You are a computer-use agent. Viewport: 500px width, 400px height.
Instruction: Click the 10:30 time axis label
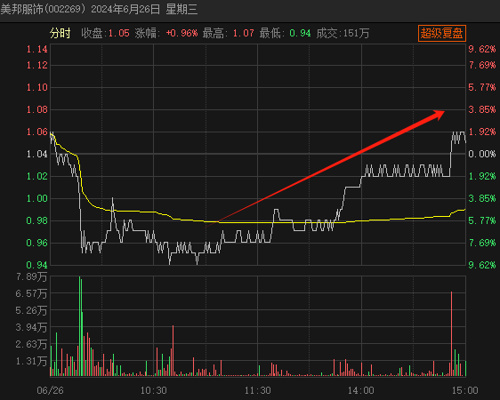pyautogui.click(x=154, y=390)
